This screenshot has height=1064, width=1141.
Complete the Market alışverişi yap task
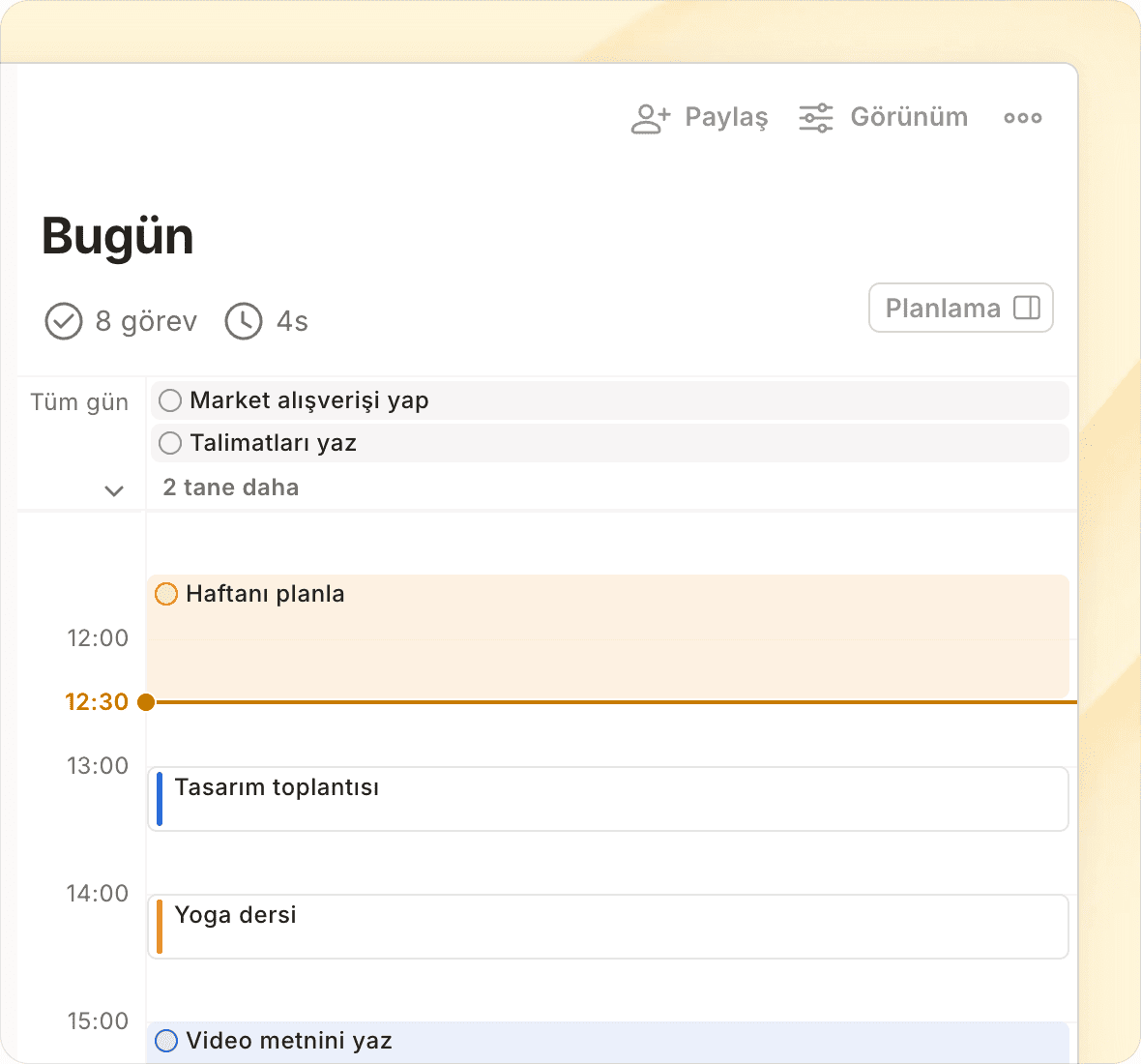click(x=170, y=400)
